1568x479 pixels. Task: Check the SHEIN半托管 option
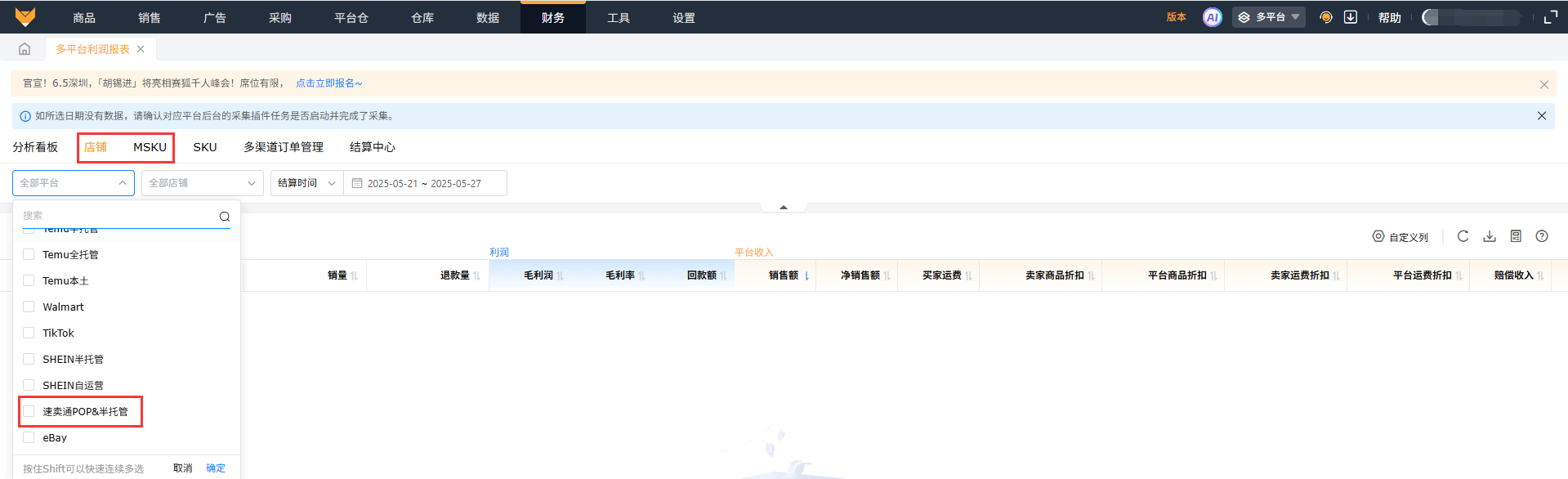pyautogui.click(x=29, y=359)
